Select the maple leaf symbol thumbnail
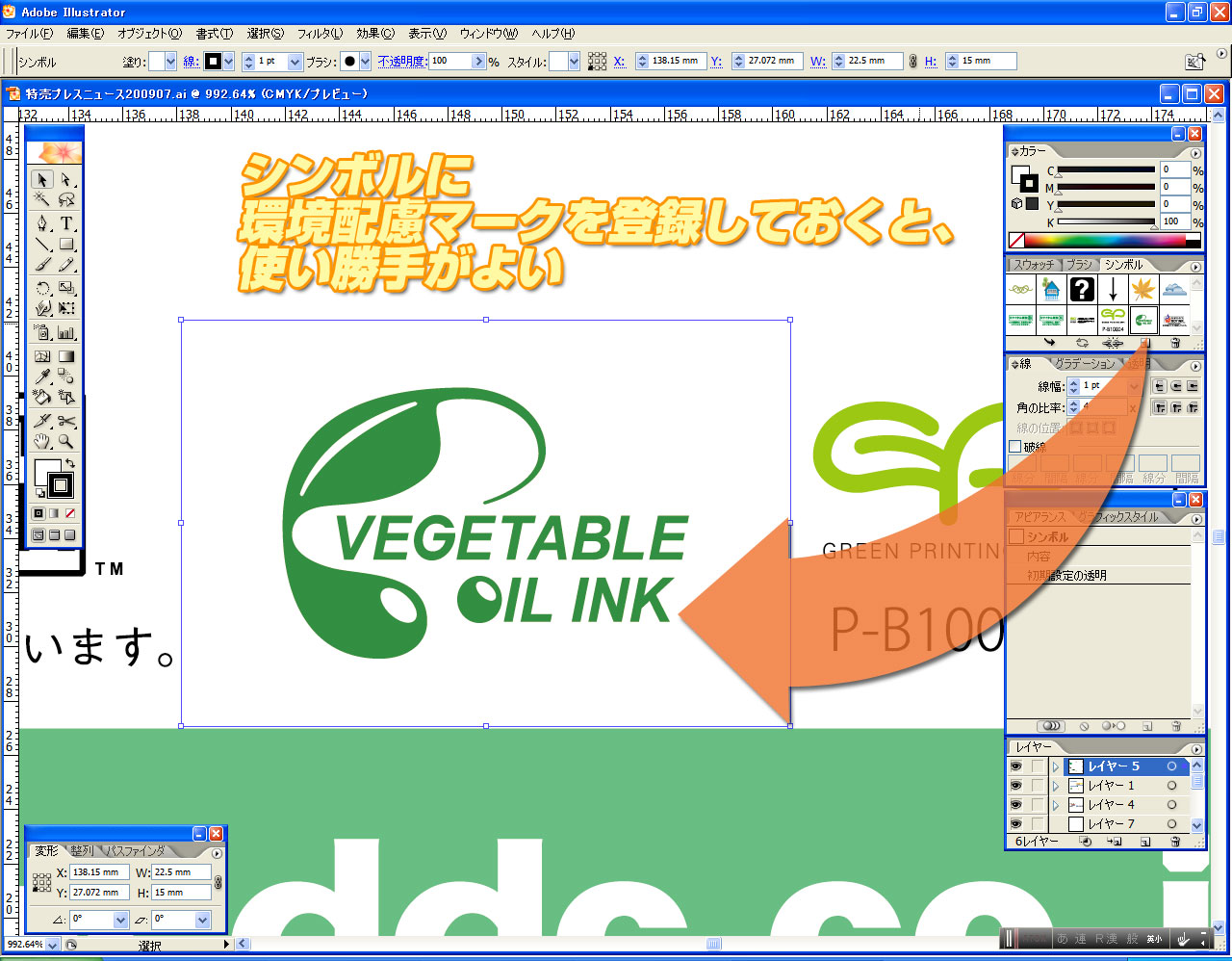1232x961 pixels. (x=1143, y=289)
